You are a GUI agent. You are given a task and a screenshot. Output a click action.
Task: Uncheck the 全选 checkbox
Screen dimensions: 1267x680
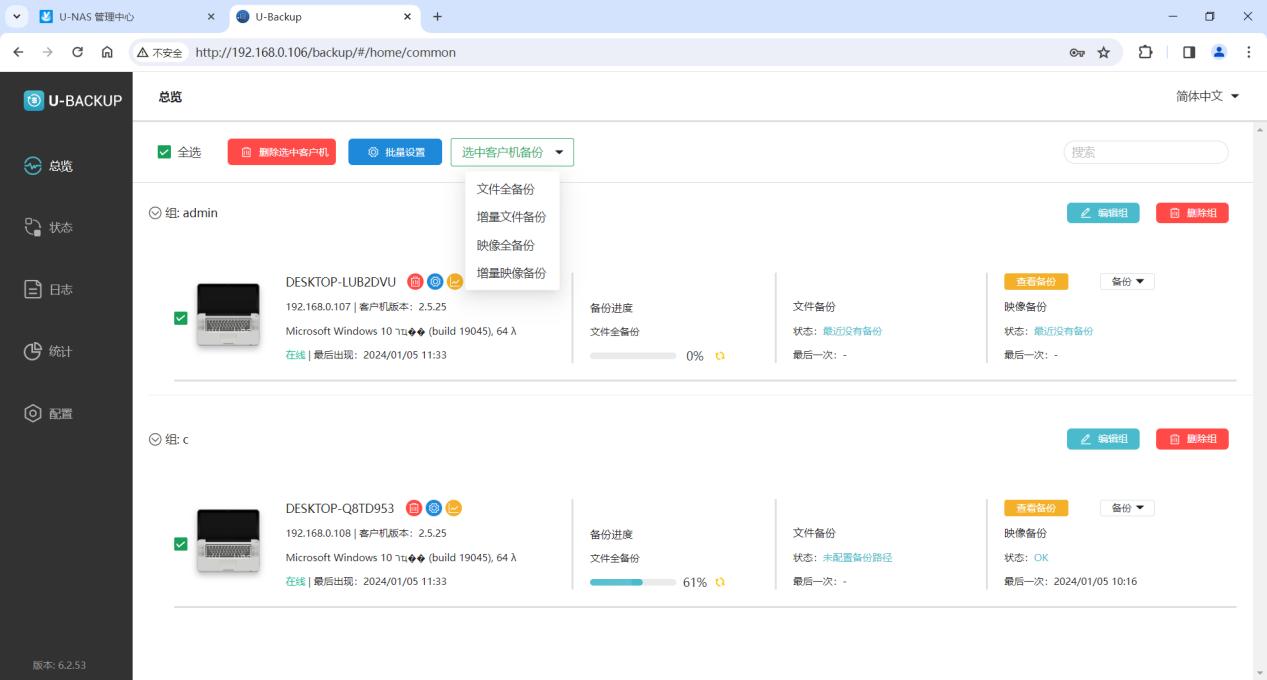pos(164,152)
